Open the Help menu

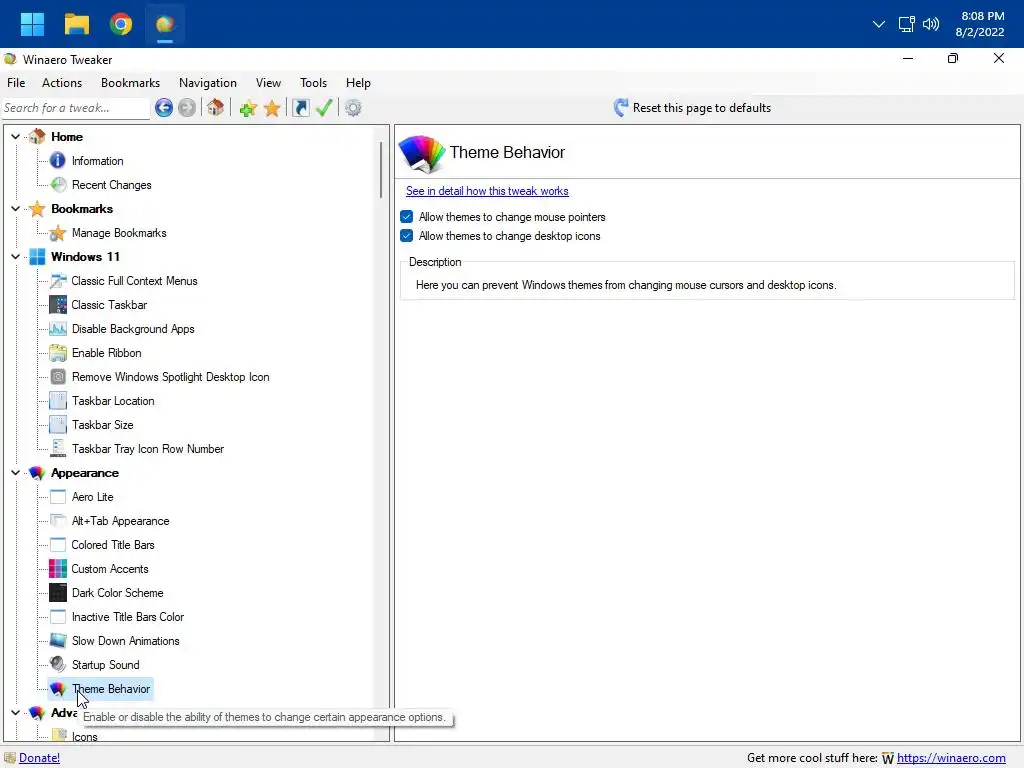tap(359, 83)
